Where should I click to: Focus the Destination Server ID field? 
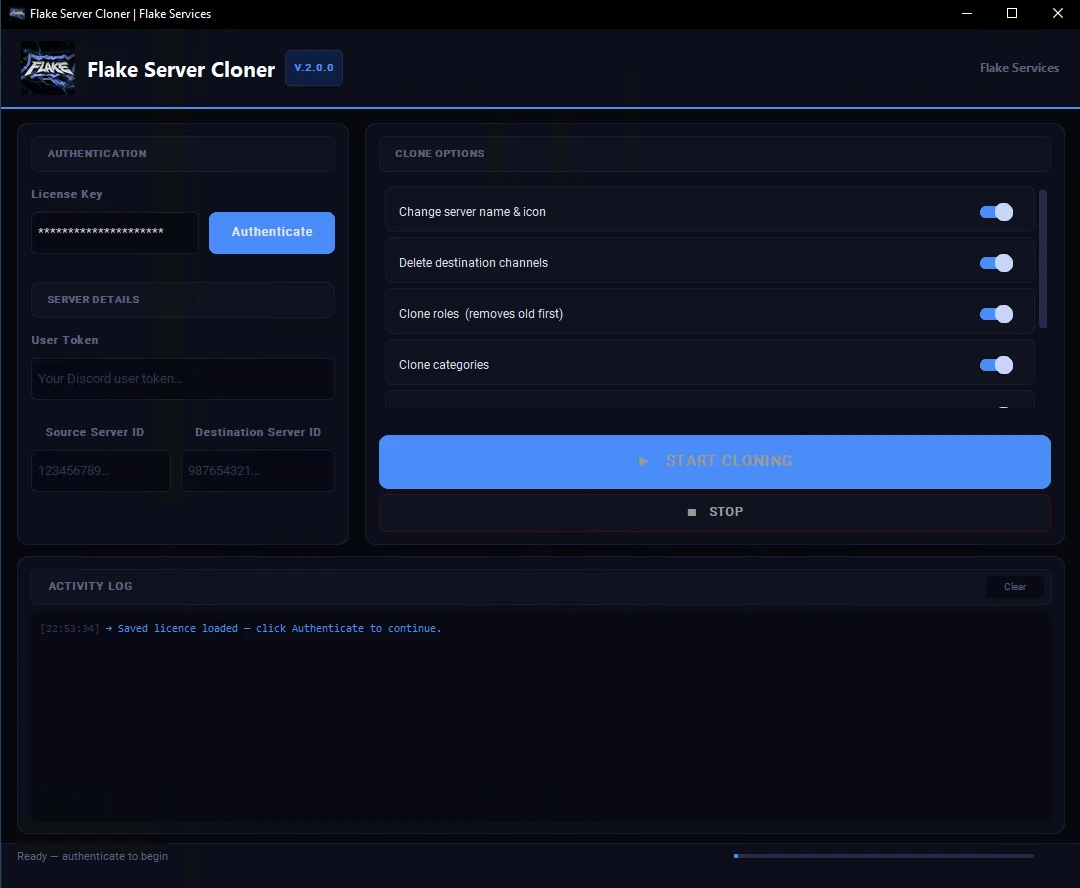pyautogui.click(x=258, y=471)
